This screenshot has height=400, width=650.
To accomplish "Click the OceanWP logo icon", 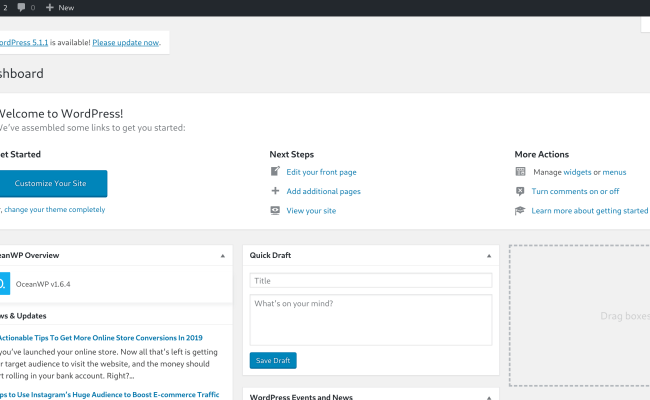I will (x=3, y=284).
